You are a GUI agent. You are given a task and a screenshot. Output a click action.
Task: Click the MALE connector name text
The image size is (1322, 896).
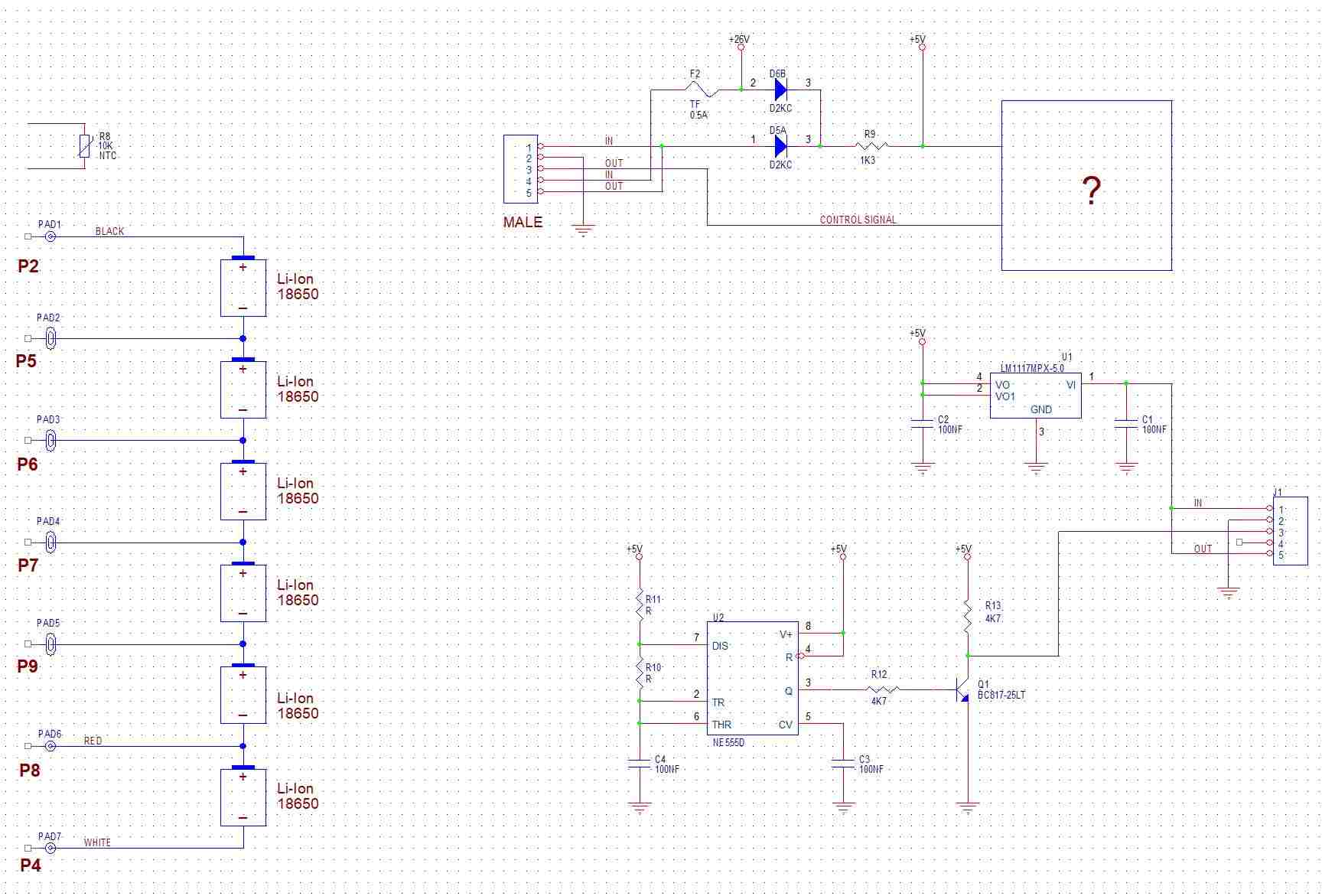click(523, 223)
